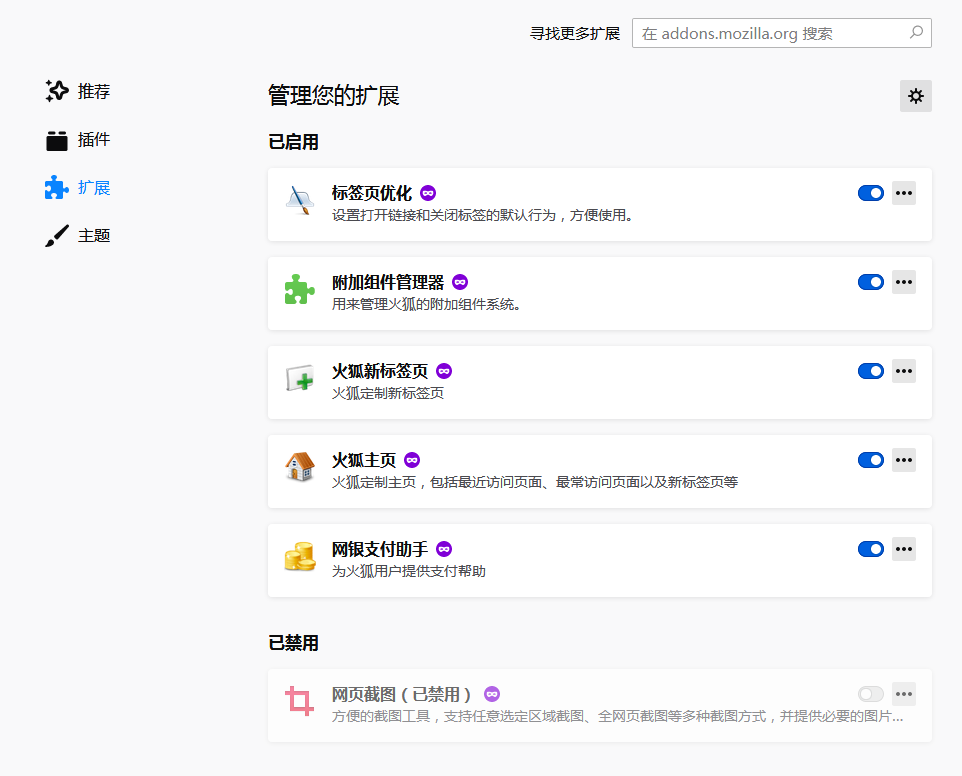Viewport: 962px width, 776px height.
Task: Open more options for 火狐新标签页
Action: pyautogui.click(x=904, y=371)
